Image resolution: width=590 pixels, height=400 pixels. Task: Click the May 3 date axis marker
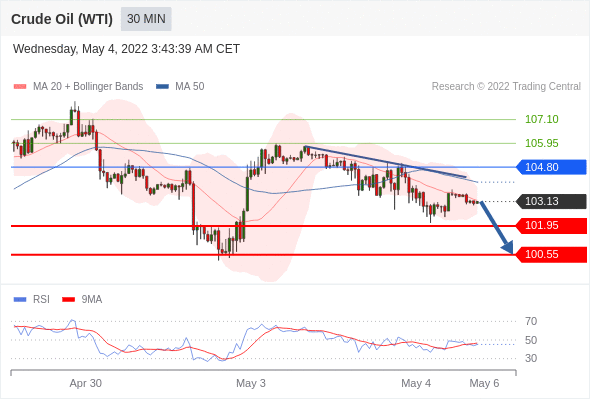click(251, 383)
